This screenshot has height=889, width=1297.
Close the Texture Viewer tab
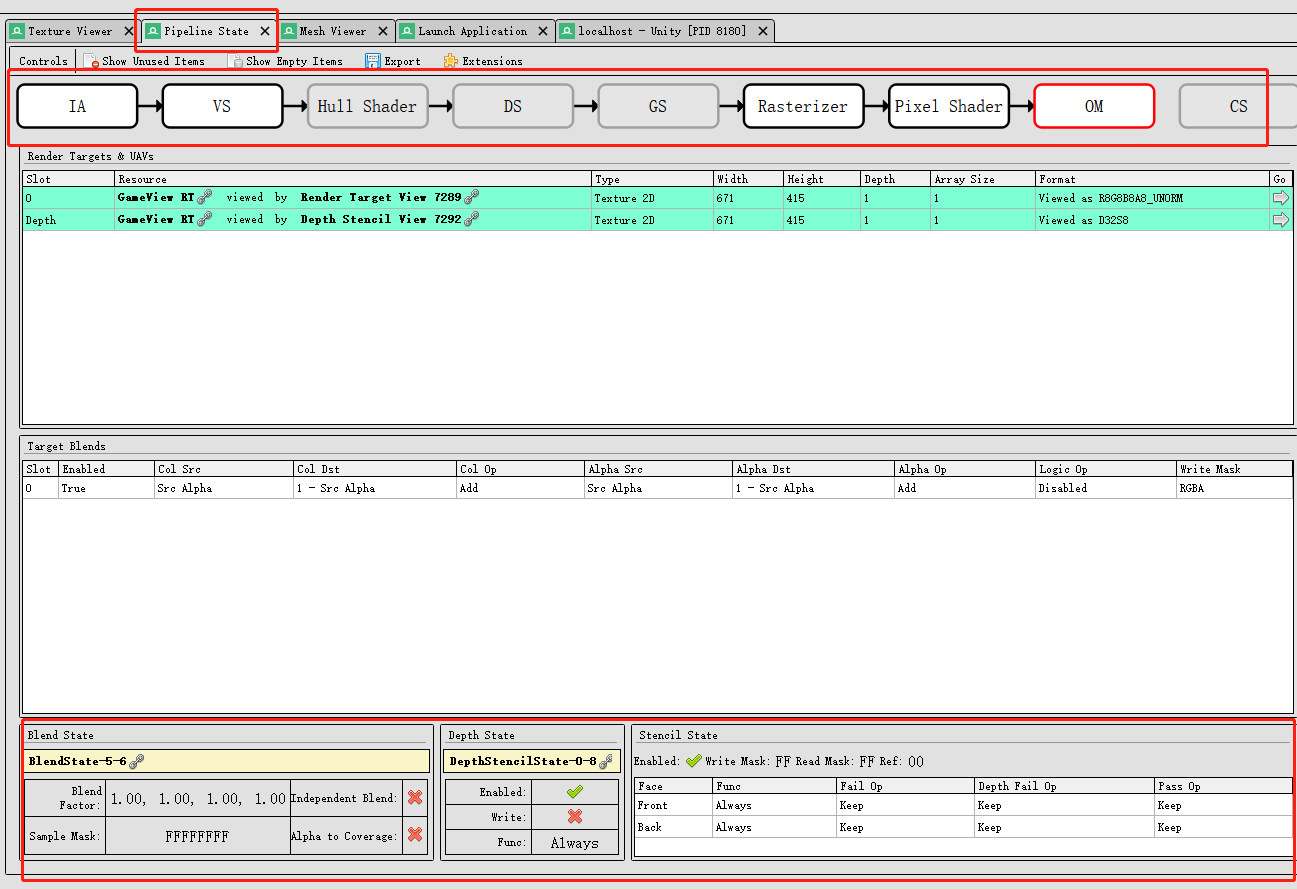click(128, 31)
